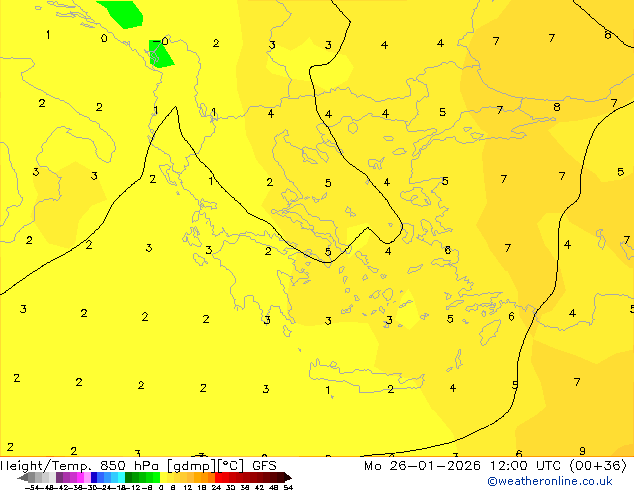Select the cyan legend swatch above -18

coord(121,477)
